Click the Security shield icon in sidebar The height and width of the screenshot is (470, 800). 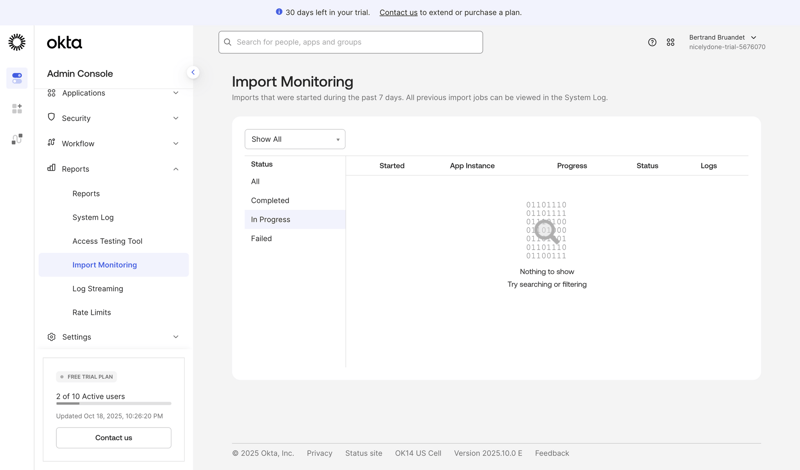(51, 117)
